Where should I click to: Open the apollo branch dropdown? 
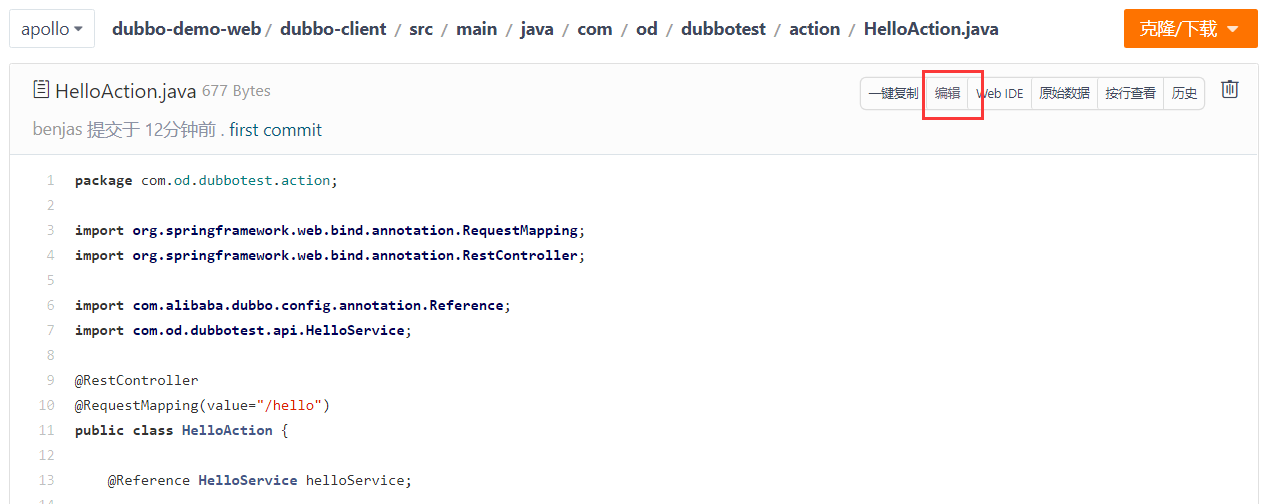(52, 29)
